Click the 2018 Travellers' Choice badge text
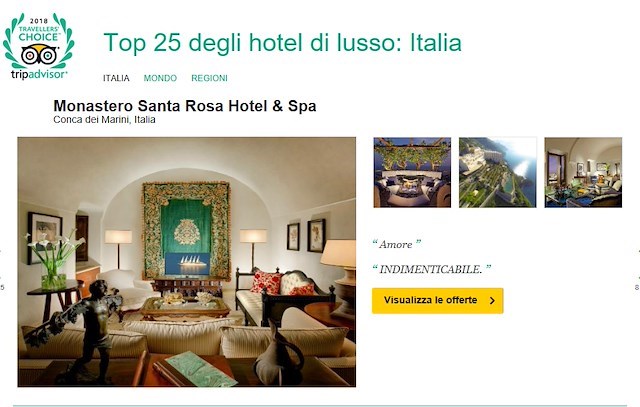640x407 pixels. pyautogui.click(x=39, y=29)
